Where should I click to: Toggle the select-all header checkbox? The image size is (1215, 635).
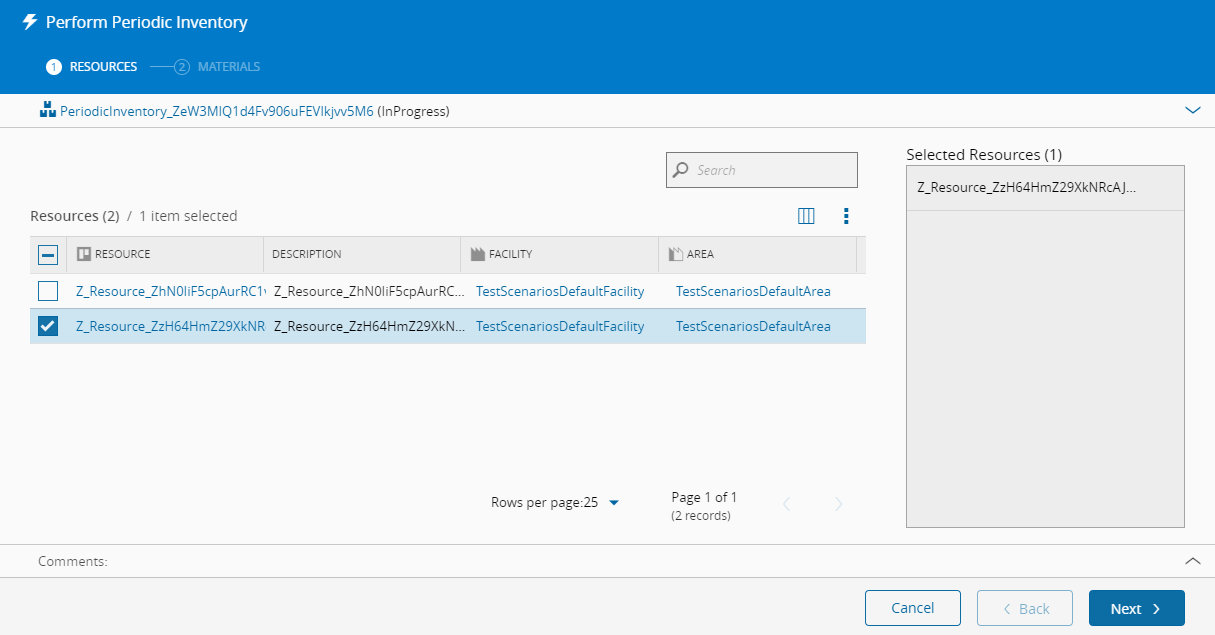[x=48, y=255]
